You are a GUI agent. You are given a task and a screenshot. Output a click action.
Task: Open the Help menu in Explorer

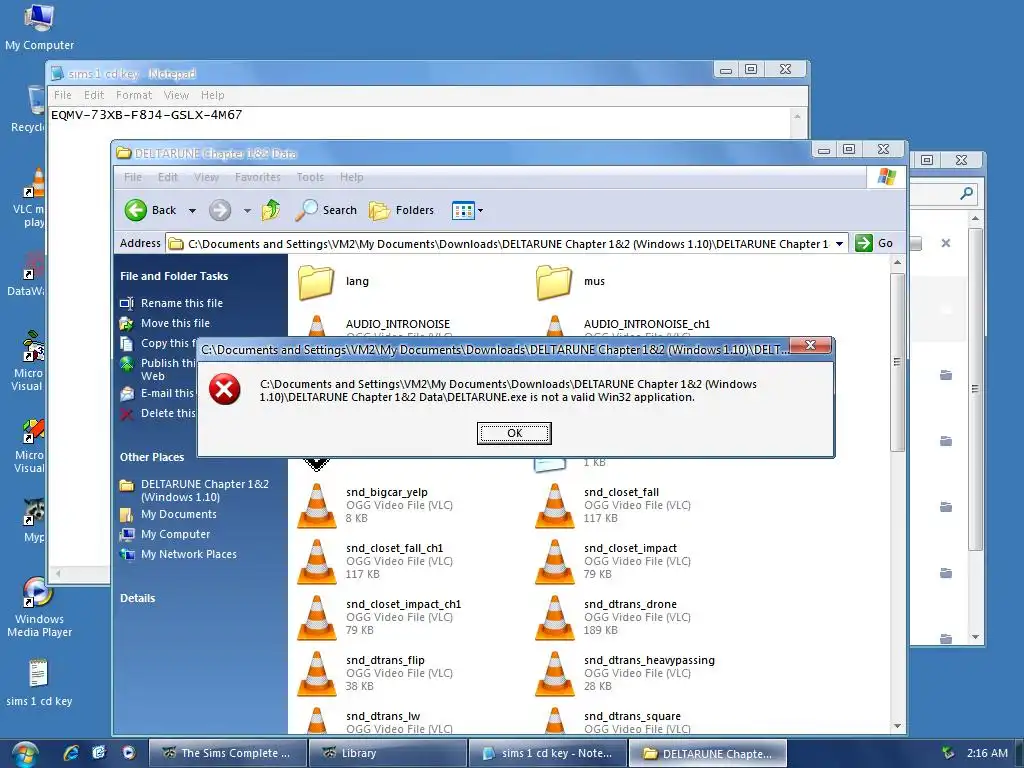click(x=351, y=177)
